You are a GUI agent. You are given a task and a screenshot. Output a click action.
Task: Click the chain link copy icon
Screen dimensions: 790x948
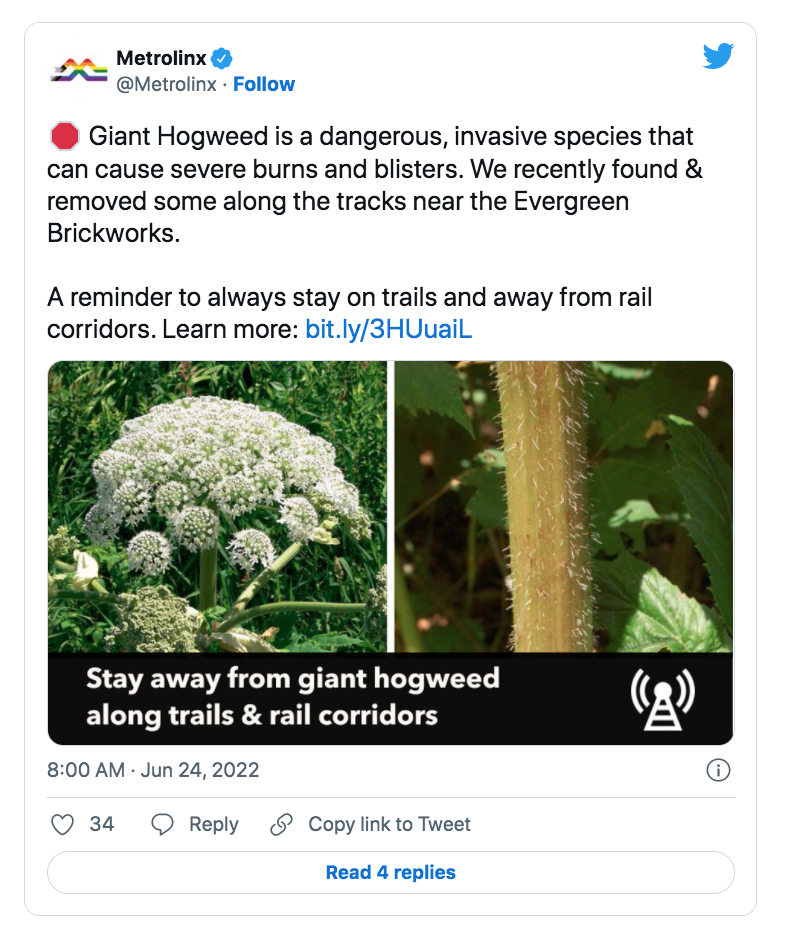point(282,825)
